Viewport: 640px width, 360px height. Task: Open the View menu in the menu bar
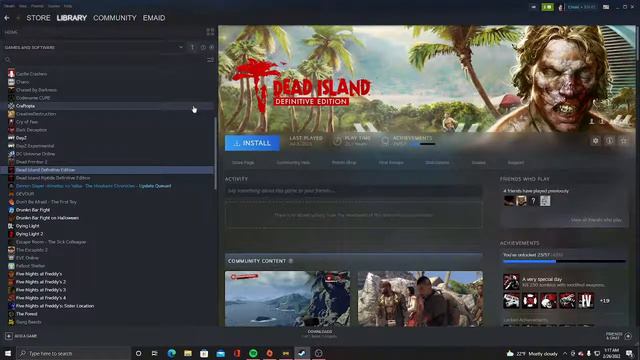point(23,6)
